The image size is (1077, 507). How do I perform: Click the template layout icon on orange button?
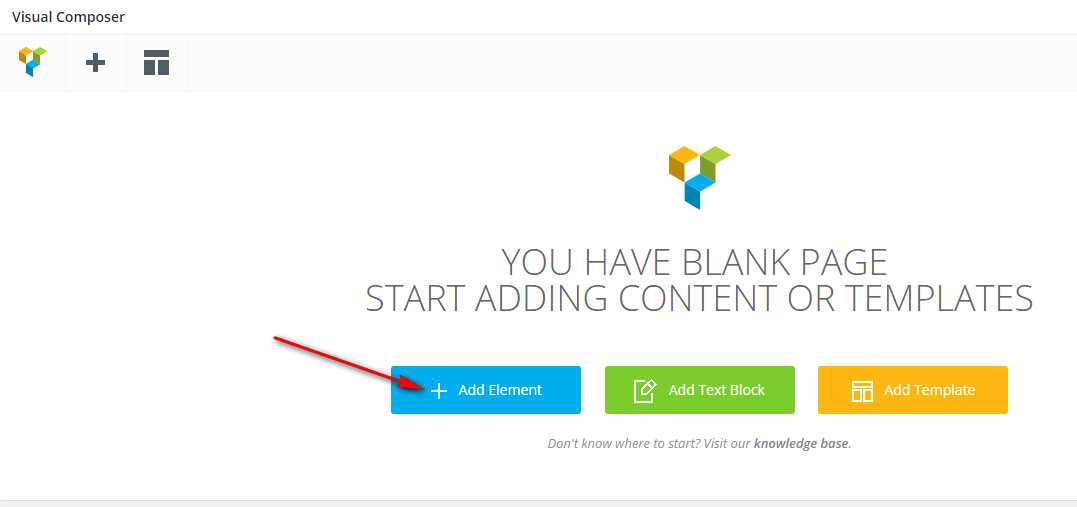pos(862,391)
